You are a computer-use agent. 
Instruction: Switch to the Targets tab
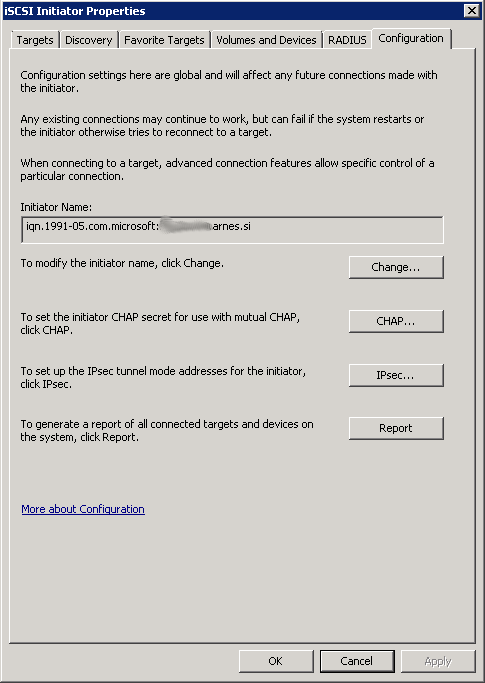[x=35, y=40]
